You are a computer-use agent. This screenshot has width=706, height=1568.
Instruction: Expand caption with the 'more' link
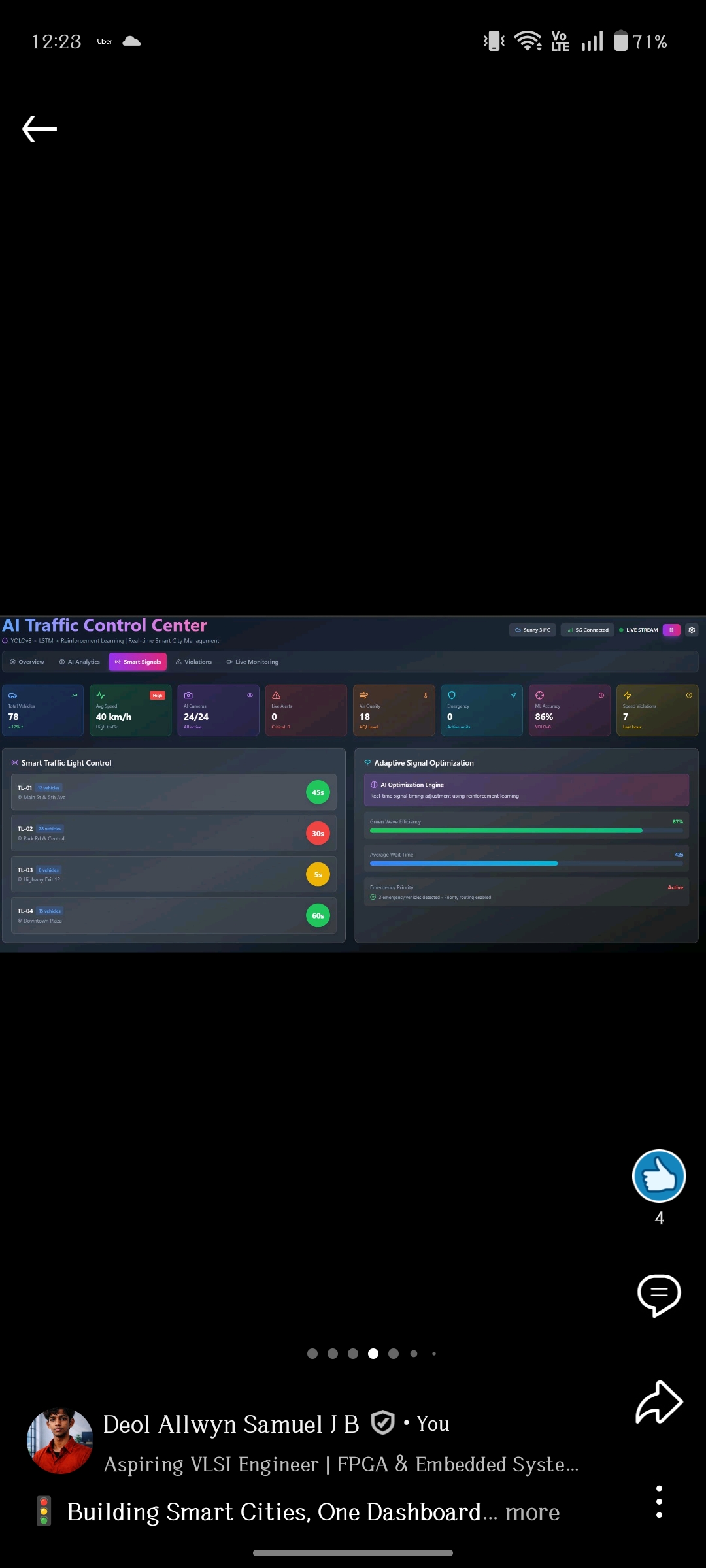533,1512
